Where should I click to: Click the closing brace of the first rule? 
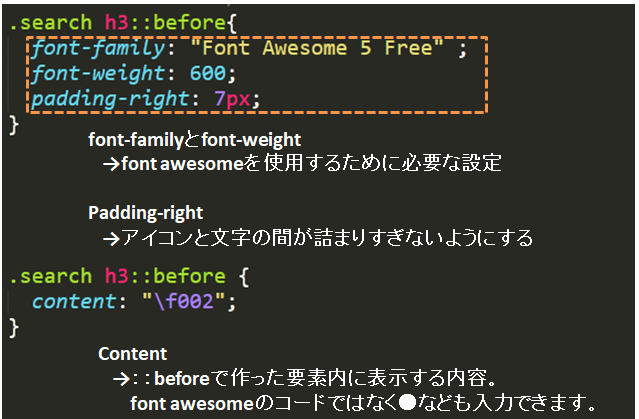pos(13,125)
